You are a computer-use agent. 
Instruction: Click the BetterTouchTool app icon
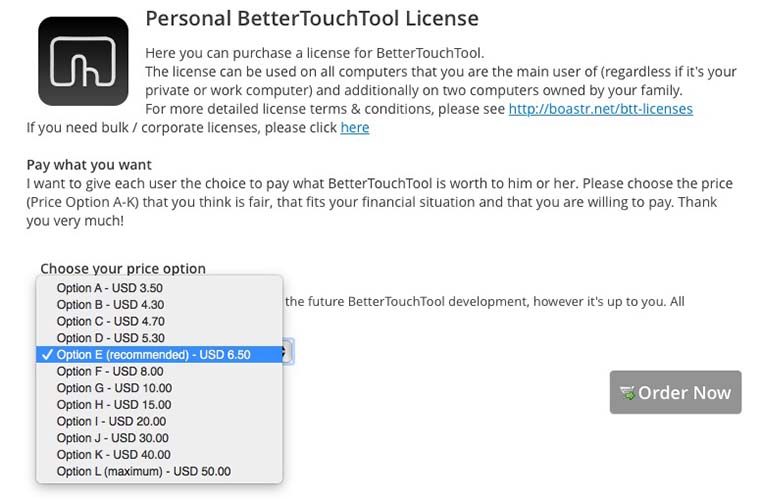tap(83, 61)
